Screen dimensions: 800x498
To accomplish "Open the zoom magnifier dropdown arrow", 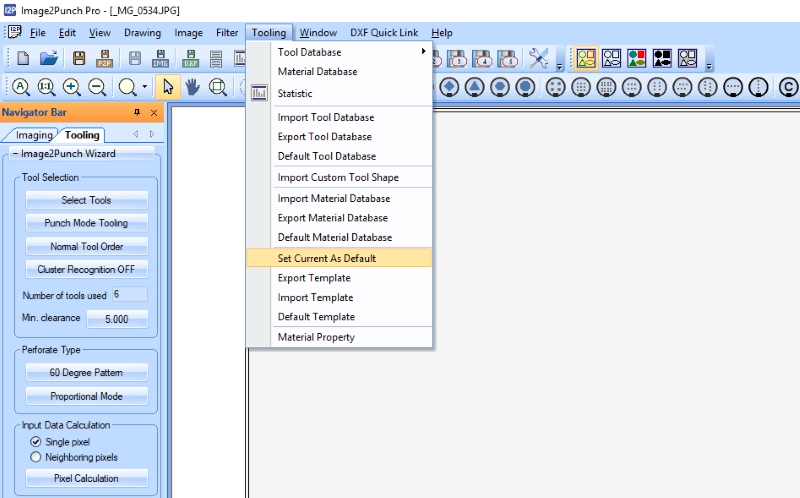I will [145, 87].
